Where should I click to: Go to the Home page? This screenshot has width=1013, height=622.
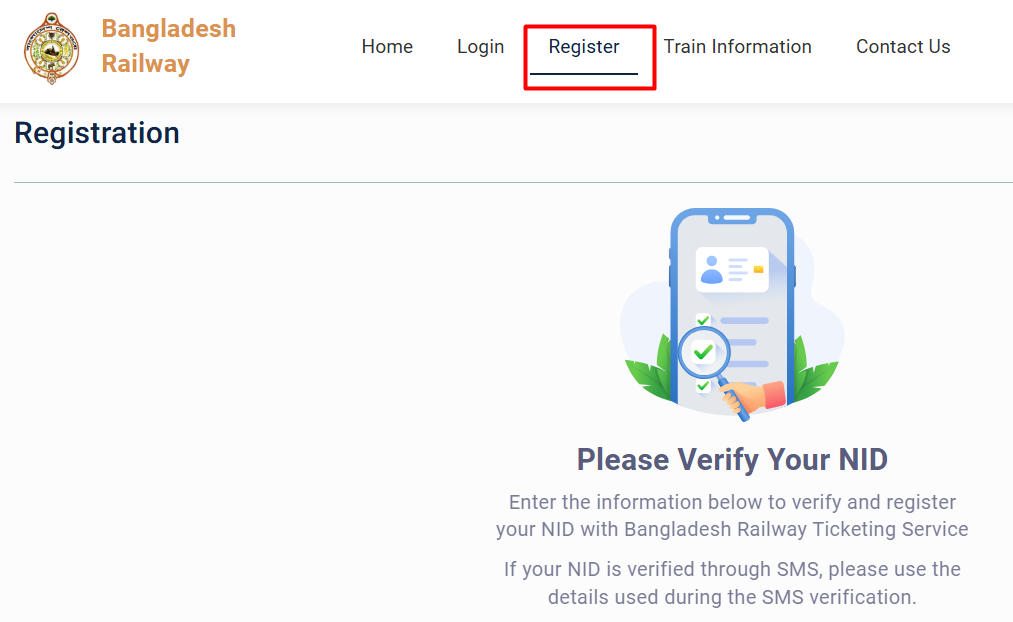(387, 47)
